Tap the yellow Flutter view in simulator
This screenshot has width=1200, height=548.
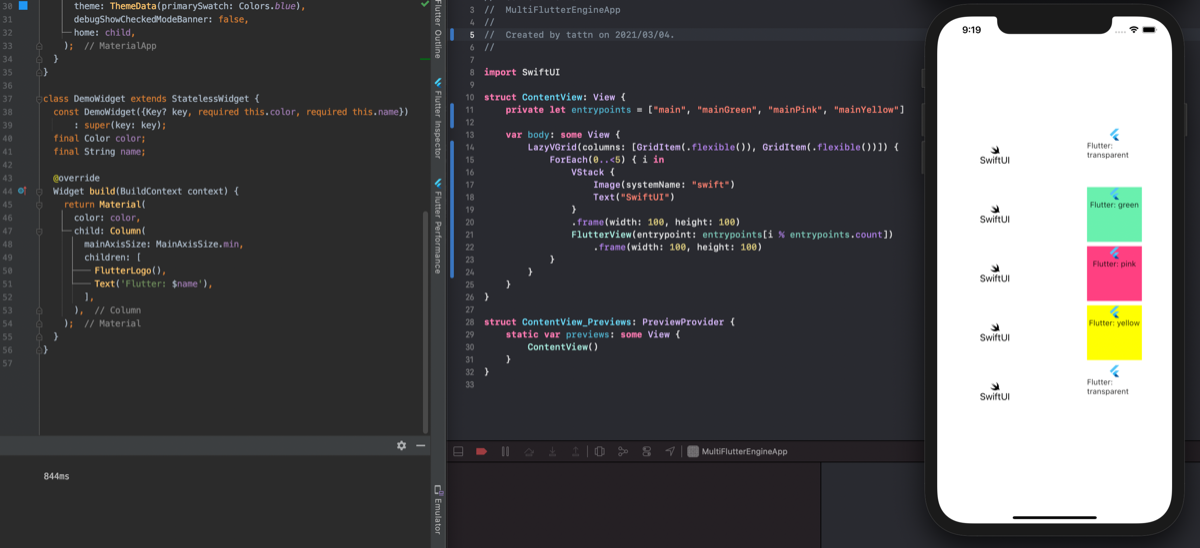pyautogui.click(x=1114, y=332)
